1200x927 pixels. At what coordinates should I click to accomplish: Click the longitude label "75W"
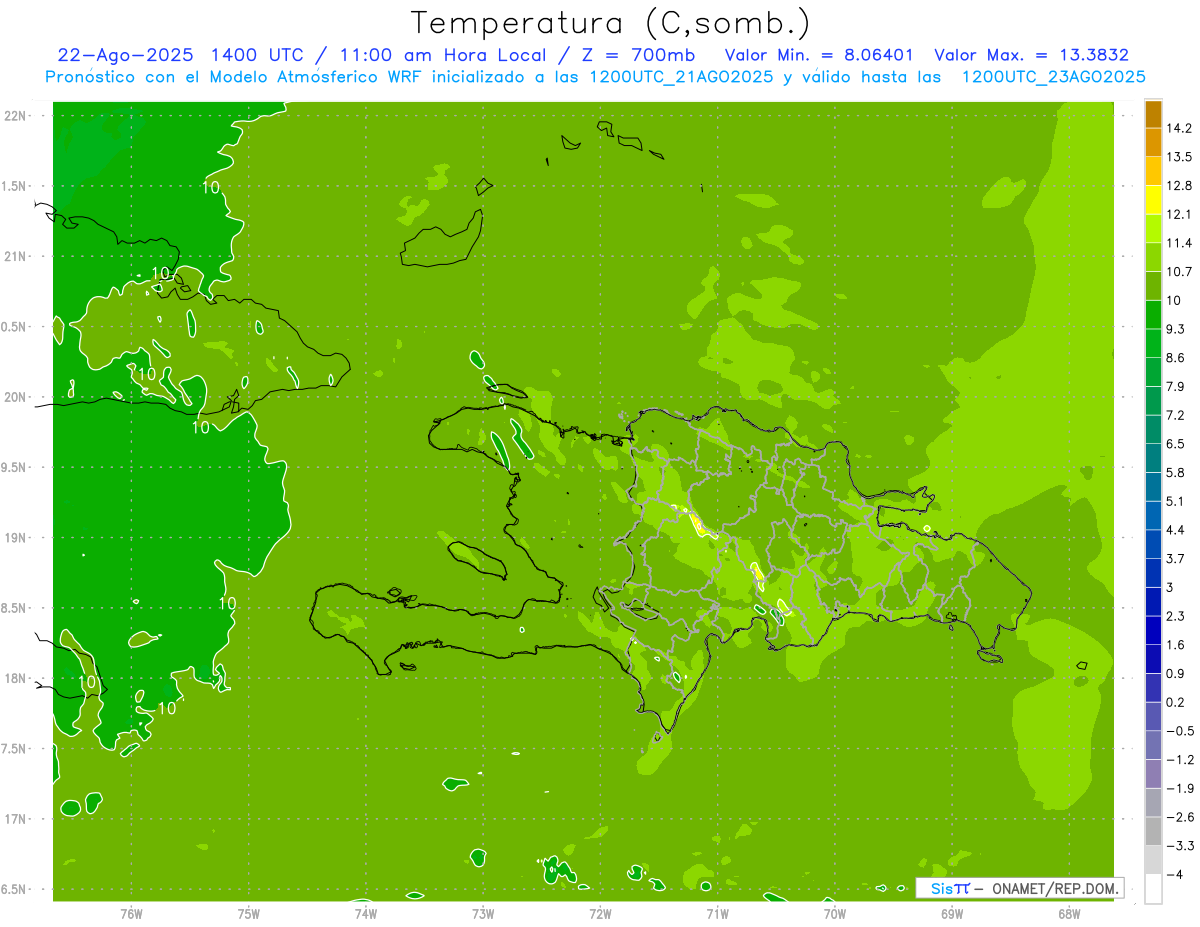(x=249, y=913)
